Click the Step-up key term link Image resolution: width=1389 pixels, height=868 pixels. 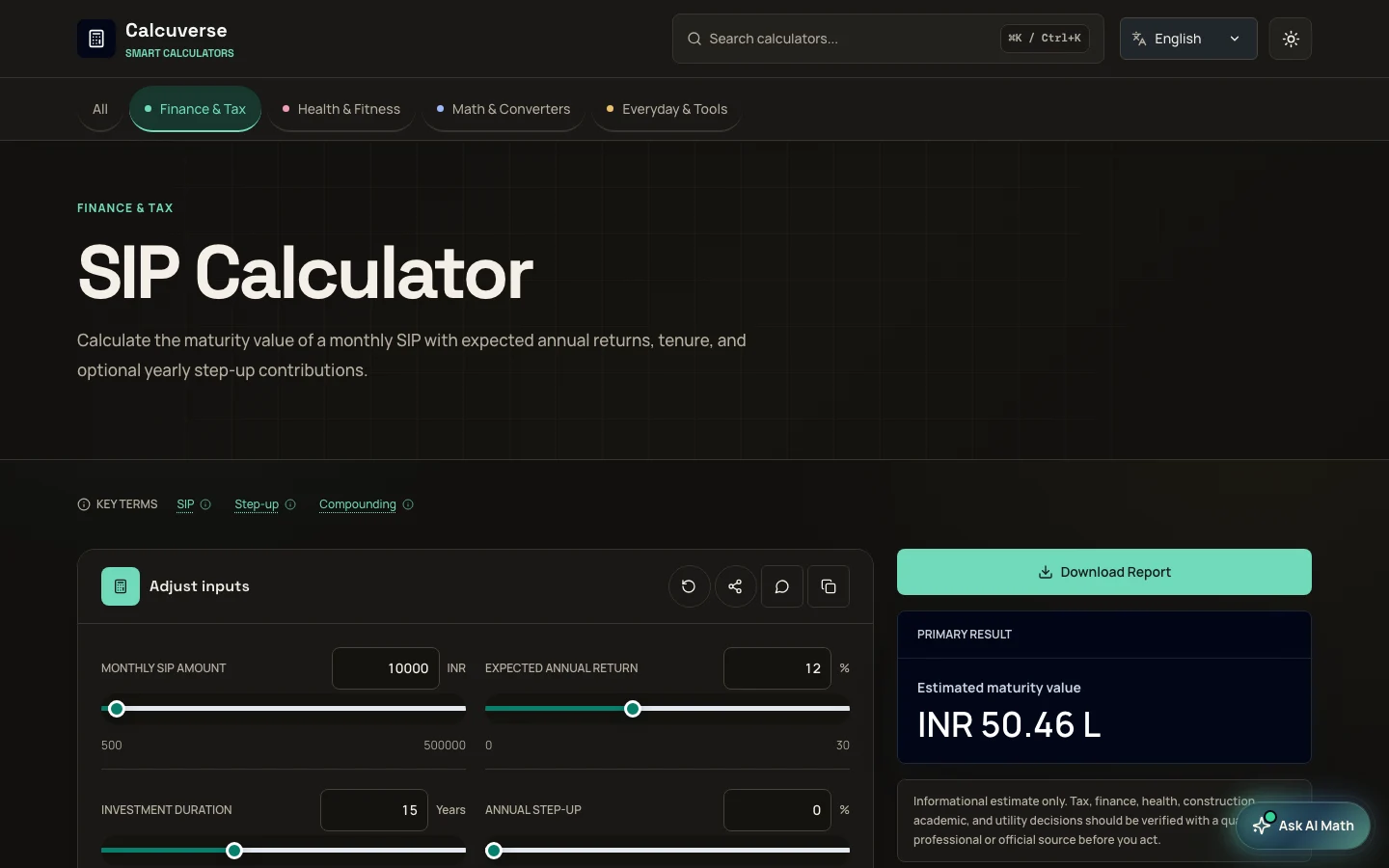[257, 504]
